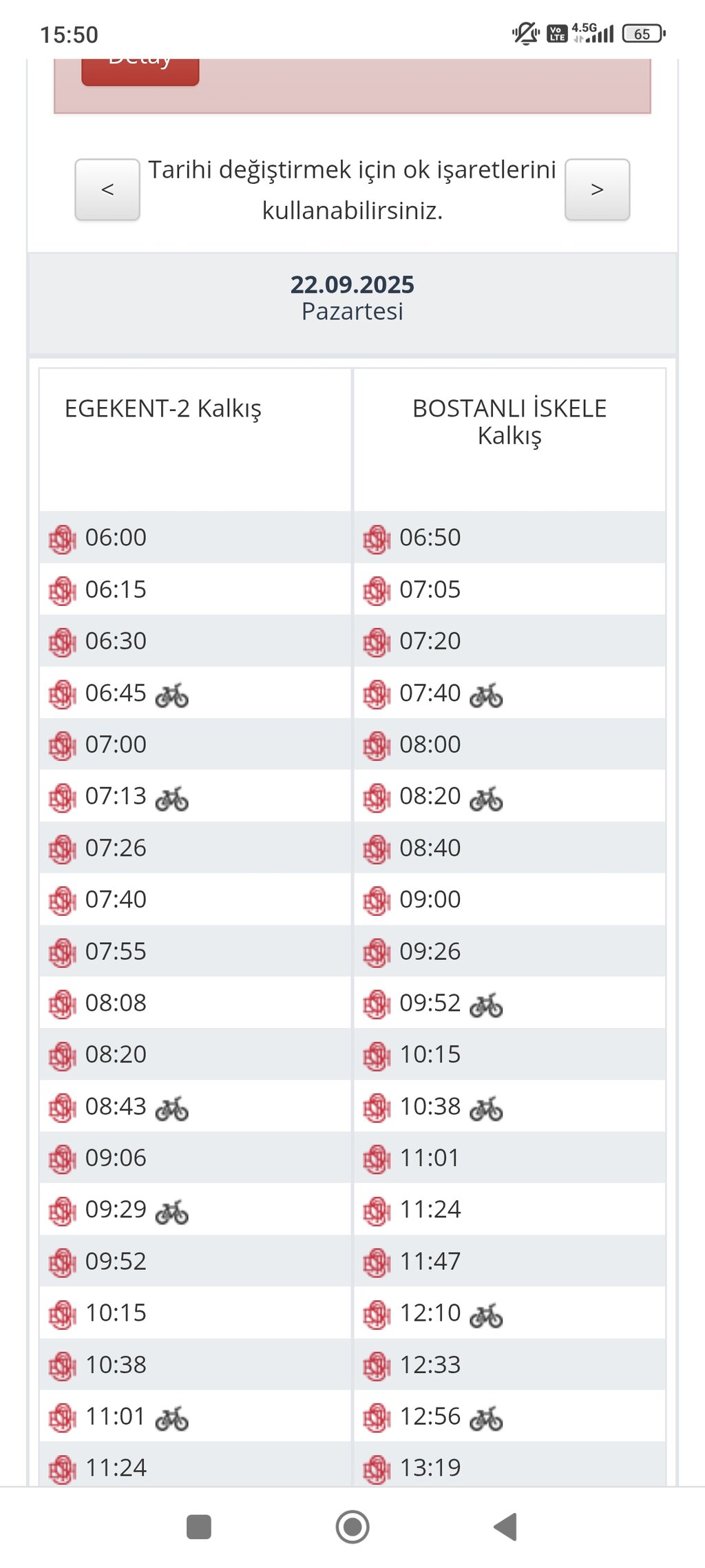Tap the red Detay button

(x=140, y=70)
